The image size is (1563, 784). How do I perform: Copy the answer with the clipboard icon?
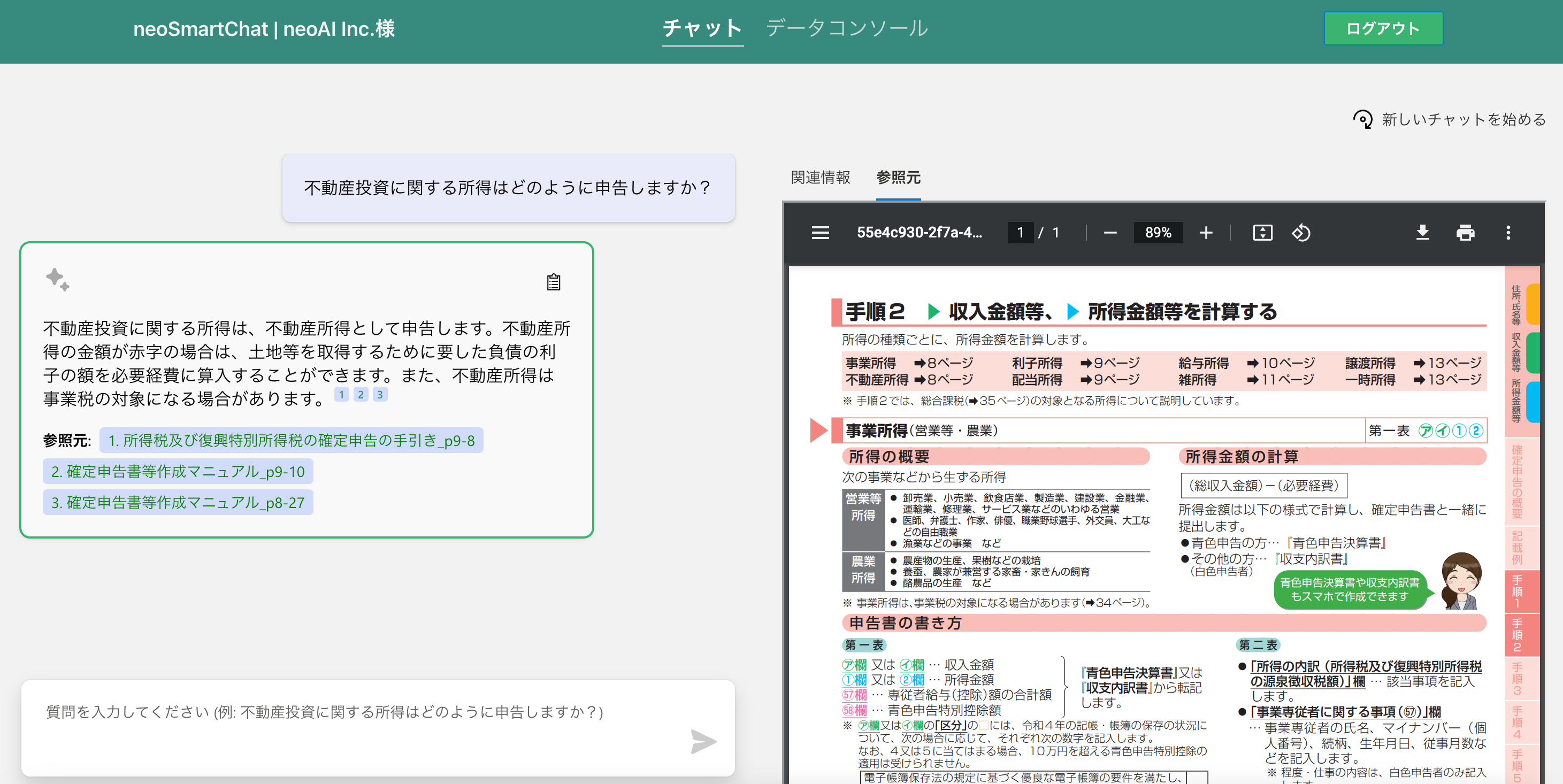tap(553, 282)
